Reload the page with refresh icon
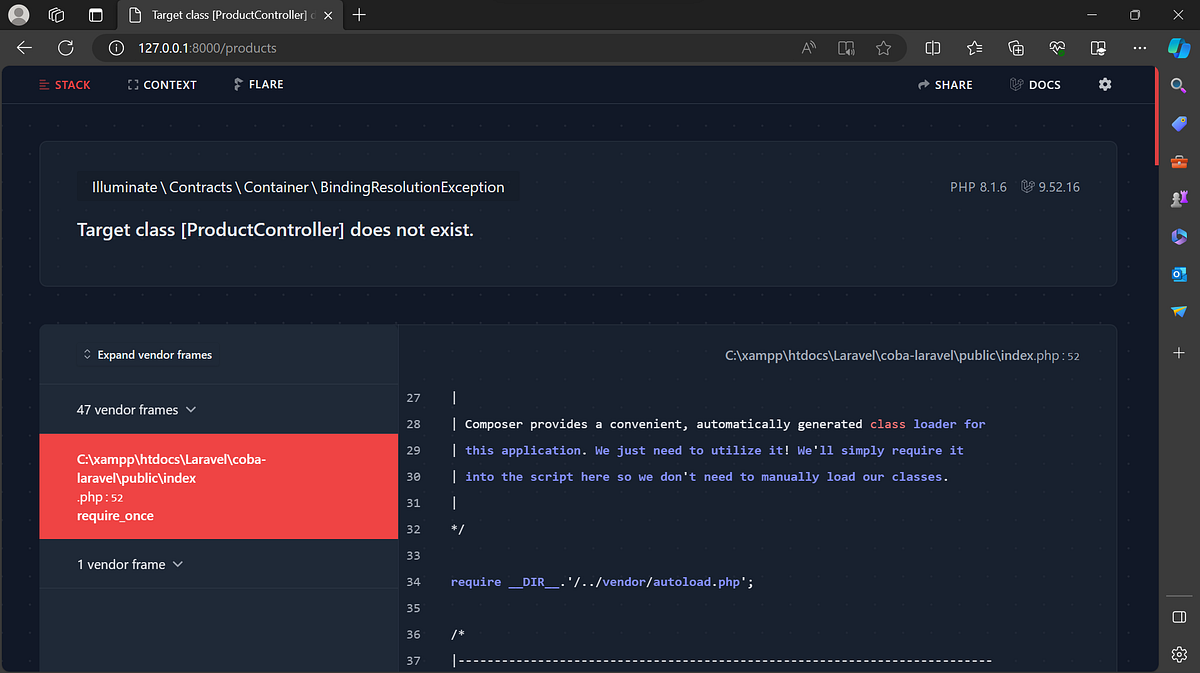The width and height of the screenshot is (1200, 673). click(x=65, y=47)
